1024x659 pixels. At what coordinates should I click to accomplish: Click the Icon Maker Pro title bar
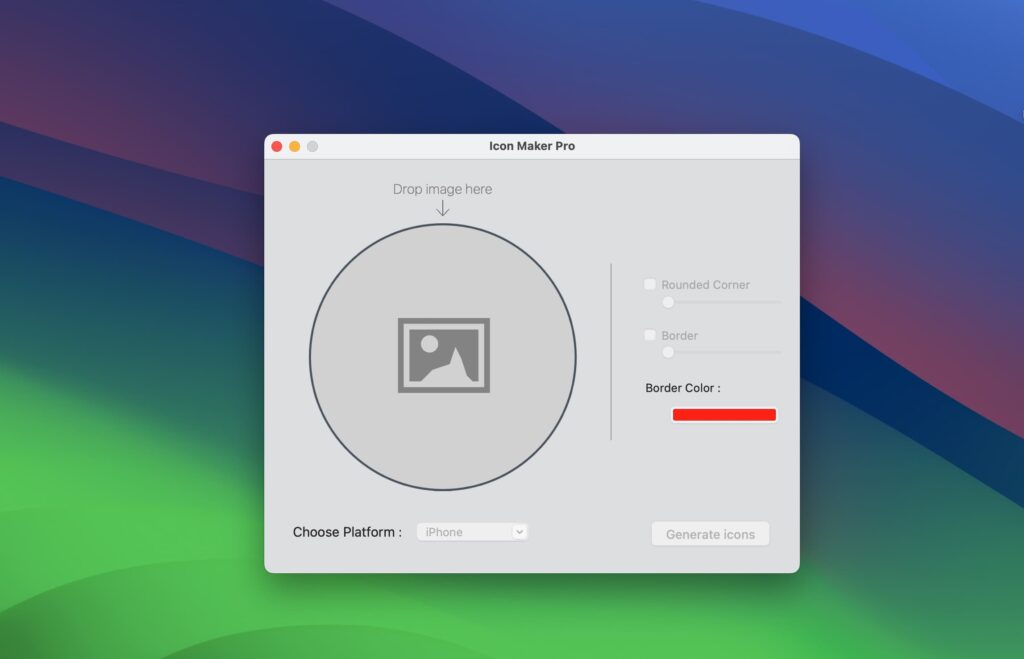(x=531, y=146)
